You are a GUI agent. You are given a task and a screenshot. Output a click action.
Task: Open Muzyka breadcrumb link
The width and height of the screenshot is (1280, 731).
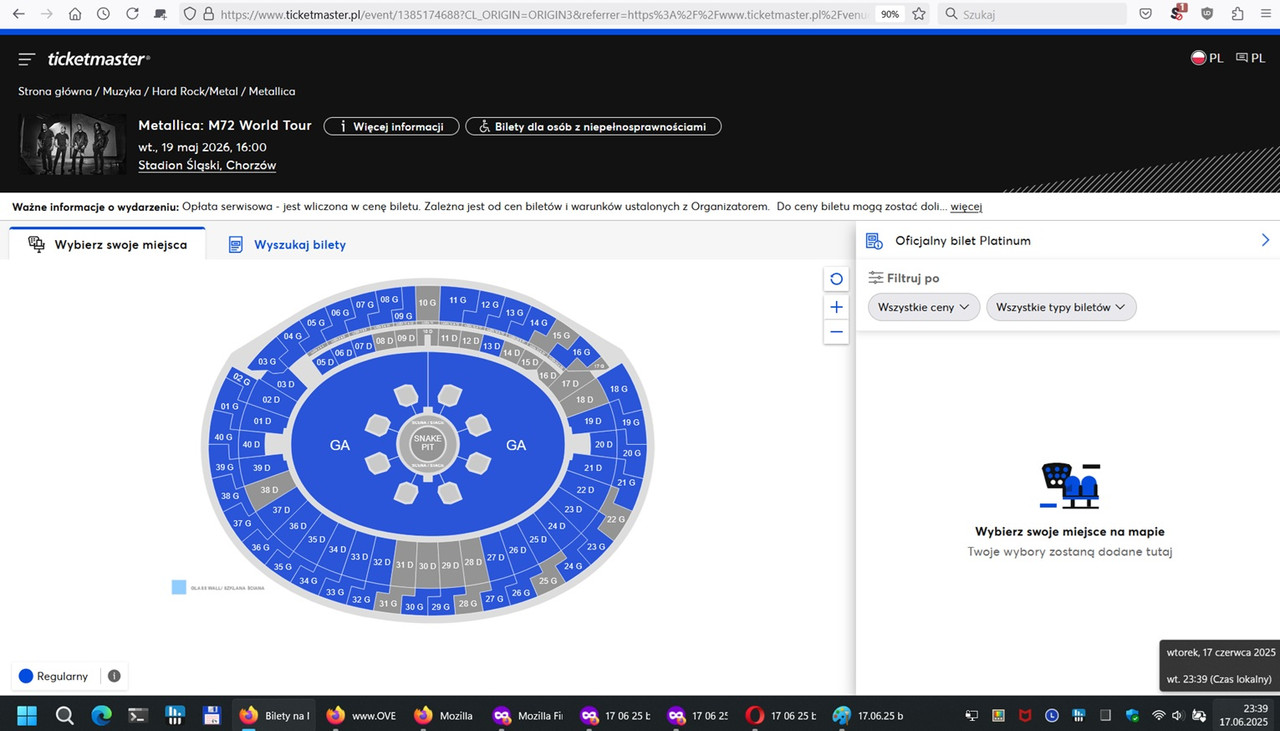122,91
